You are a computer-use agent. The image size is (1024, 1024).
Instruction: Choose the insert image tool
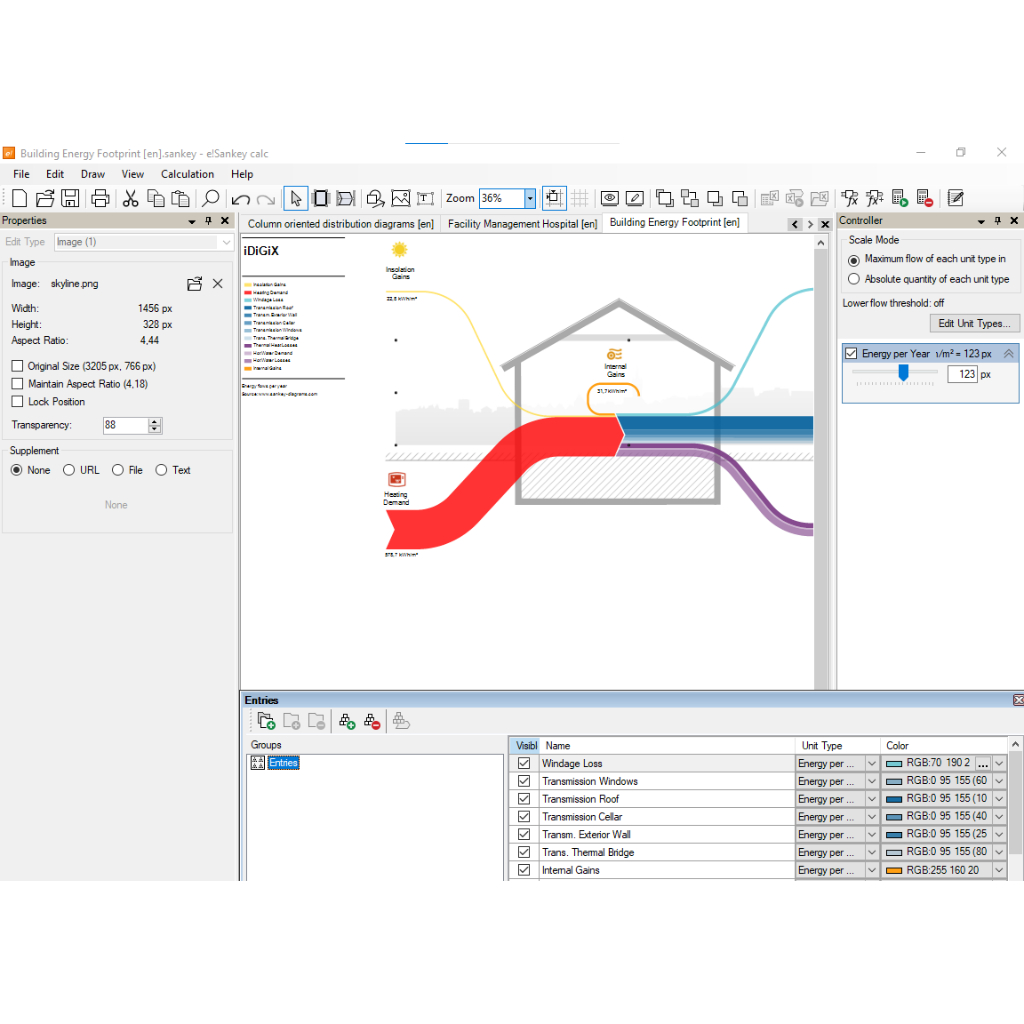(400, 198)
